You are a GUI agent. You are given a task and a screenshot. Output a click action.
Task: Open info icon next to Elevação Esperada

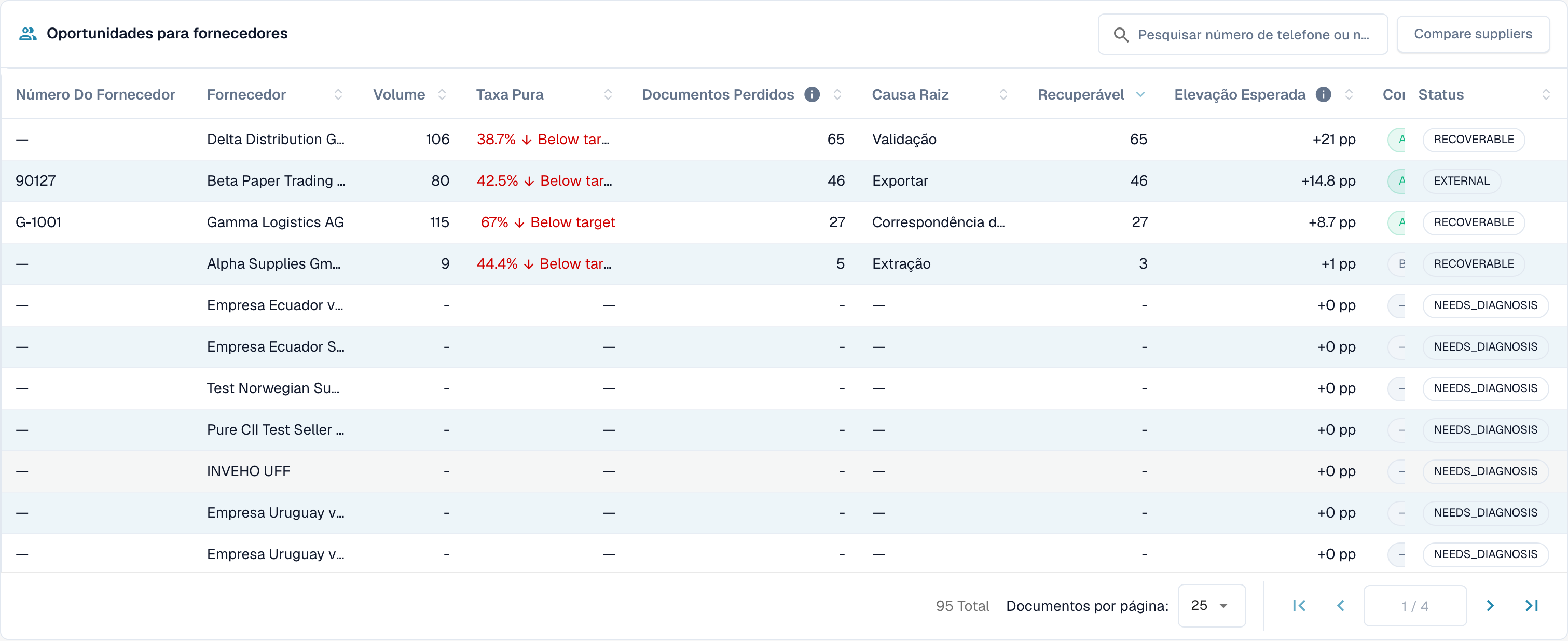(x=1323, y=94)
